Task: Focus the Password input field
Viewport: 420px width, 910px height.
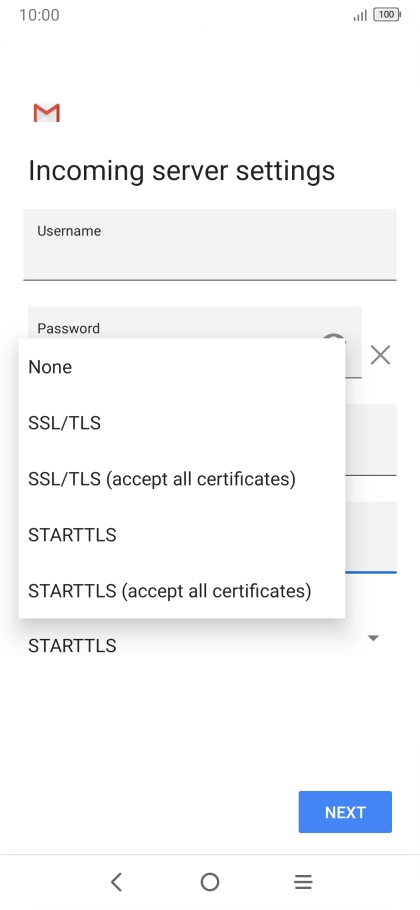Action: 195,323
